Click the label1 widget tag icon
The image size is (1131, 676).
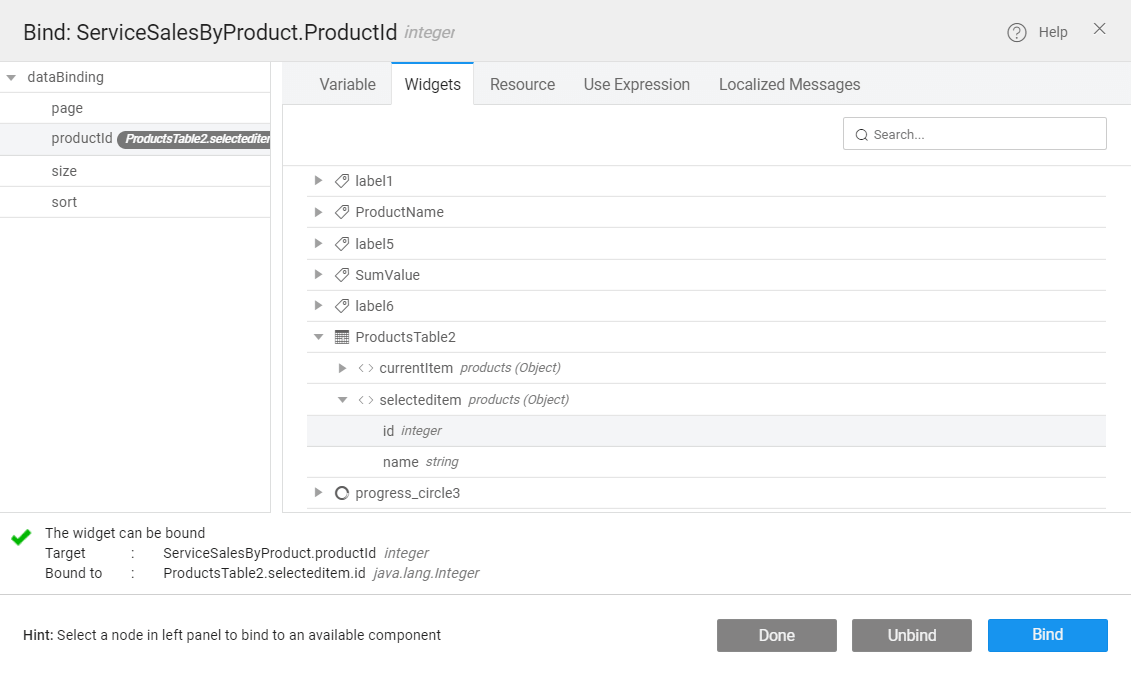(342, 181)
